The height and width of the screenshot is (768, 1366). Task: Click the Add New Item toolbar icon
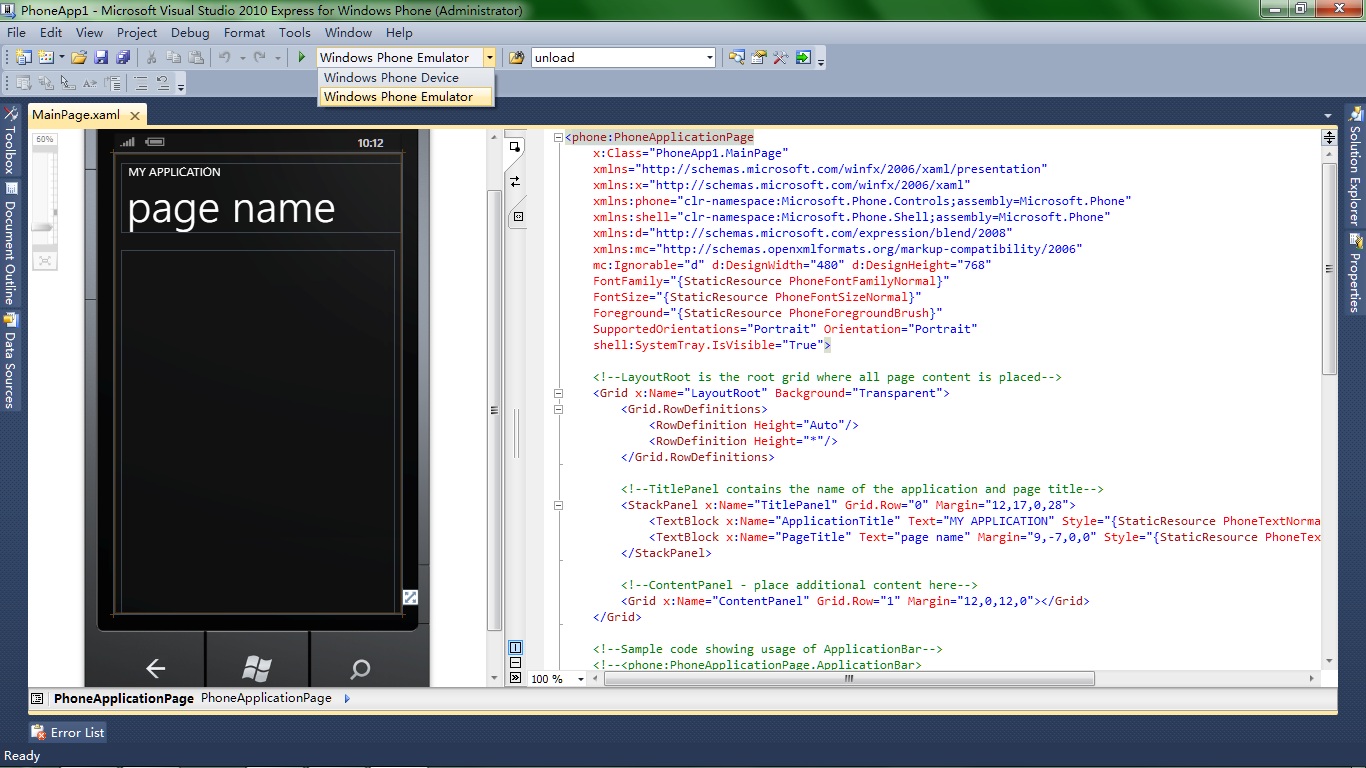click(45, 57)
